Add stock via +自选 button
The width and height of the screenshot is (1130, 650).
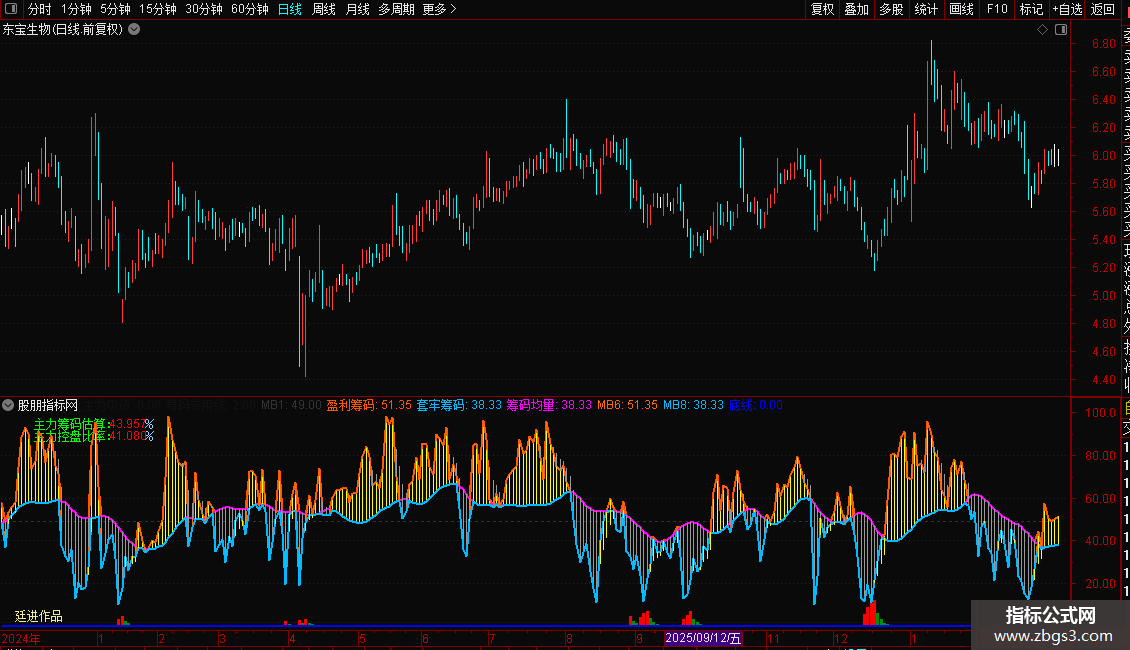(x=1067, y=9)
